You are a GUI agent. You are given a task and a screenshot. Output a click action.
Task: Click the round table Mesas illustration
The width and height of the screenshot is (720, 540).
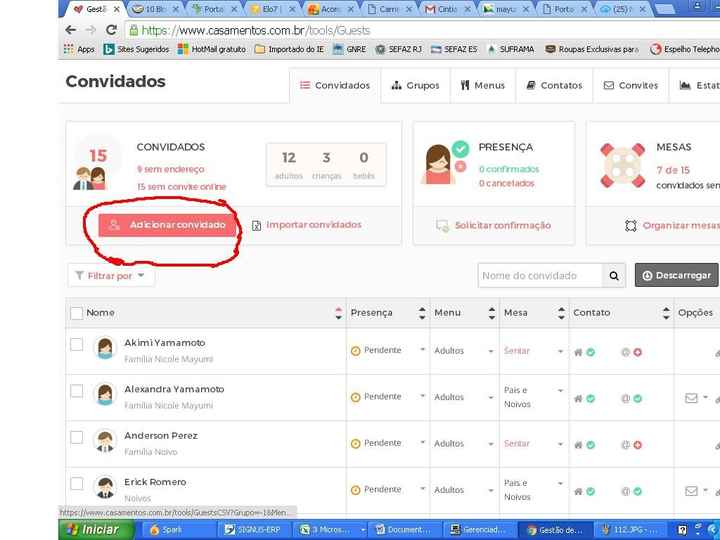tap(623, 165)
